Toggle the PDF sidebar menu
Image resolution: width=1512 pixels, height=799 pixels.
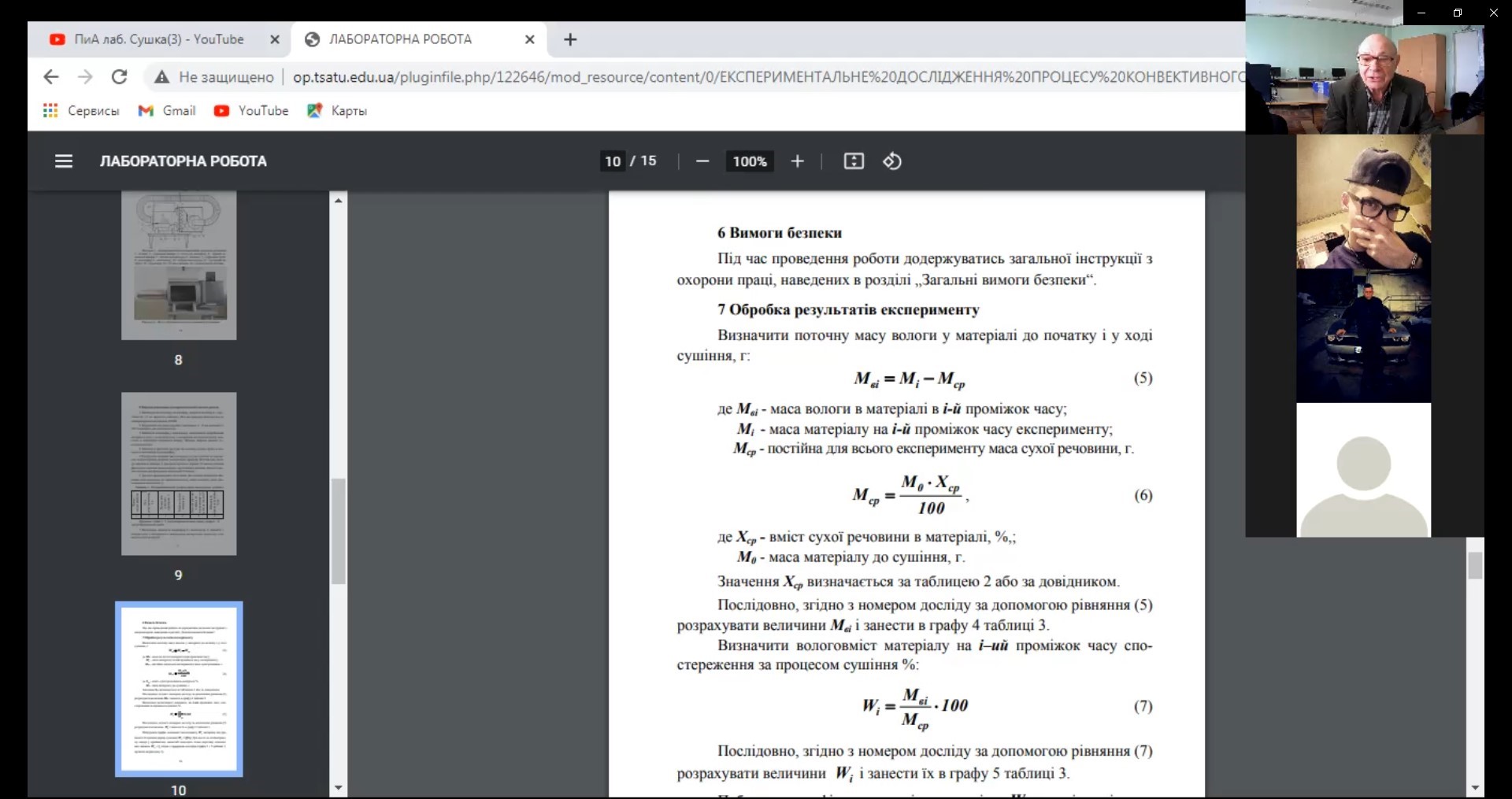tap(64, 161)
